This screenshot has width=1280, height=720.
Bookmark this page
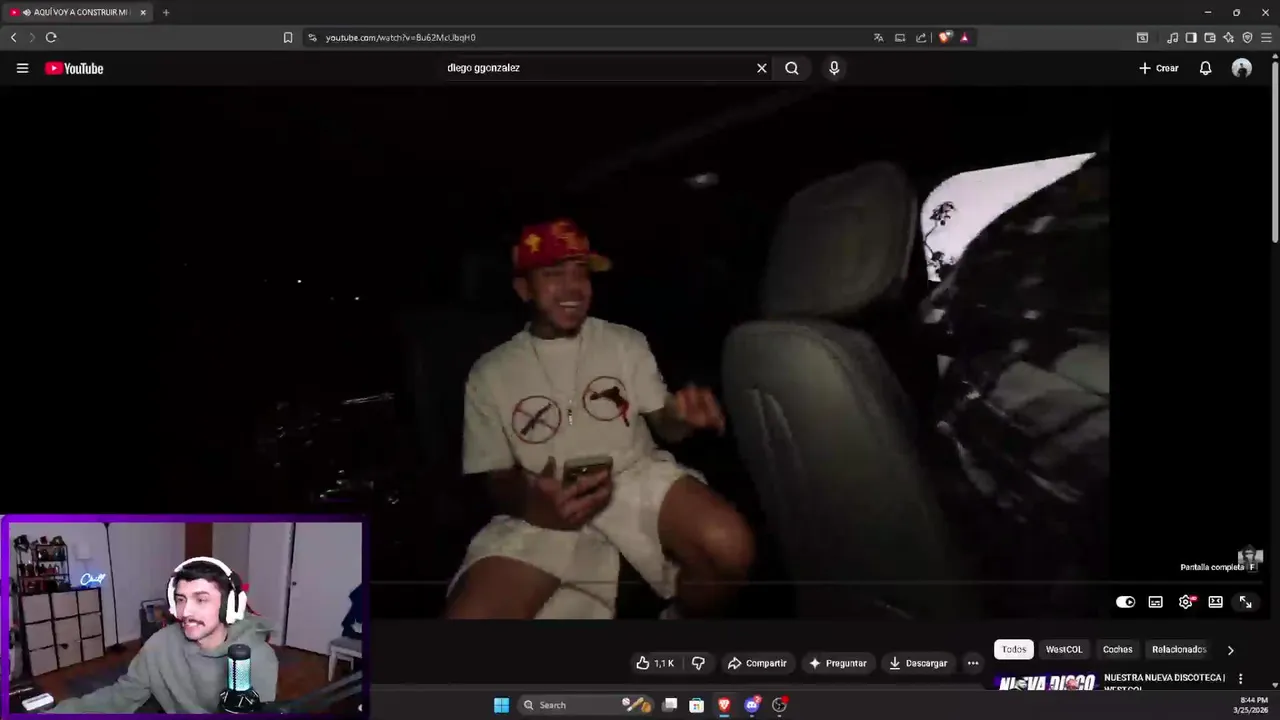click(288, 37)
